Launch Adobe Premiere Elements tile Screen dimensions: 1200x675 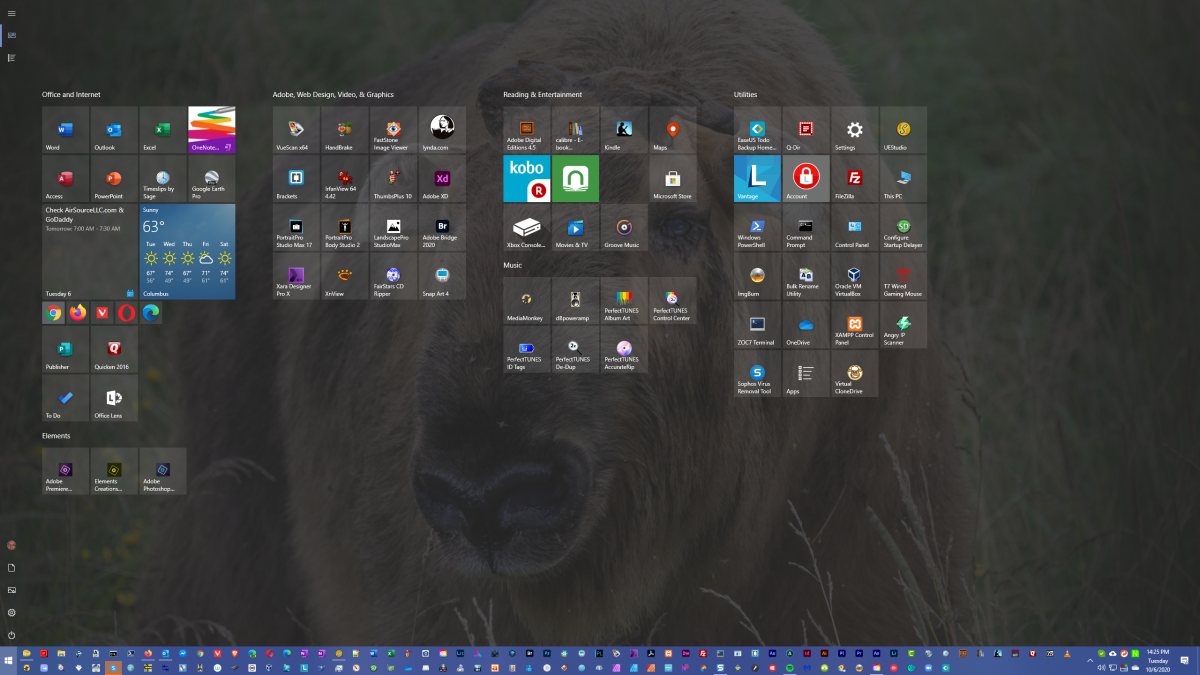pyautogui.click(x=65, y=471)
